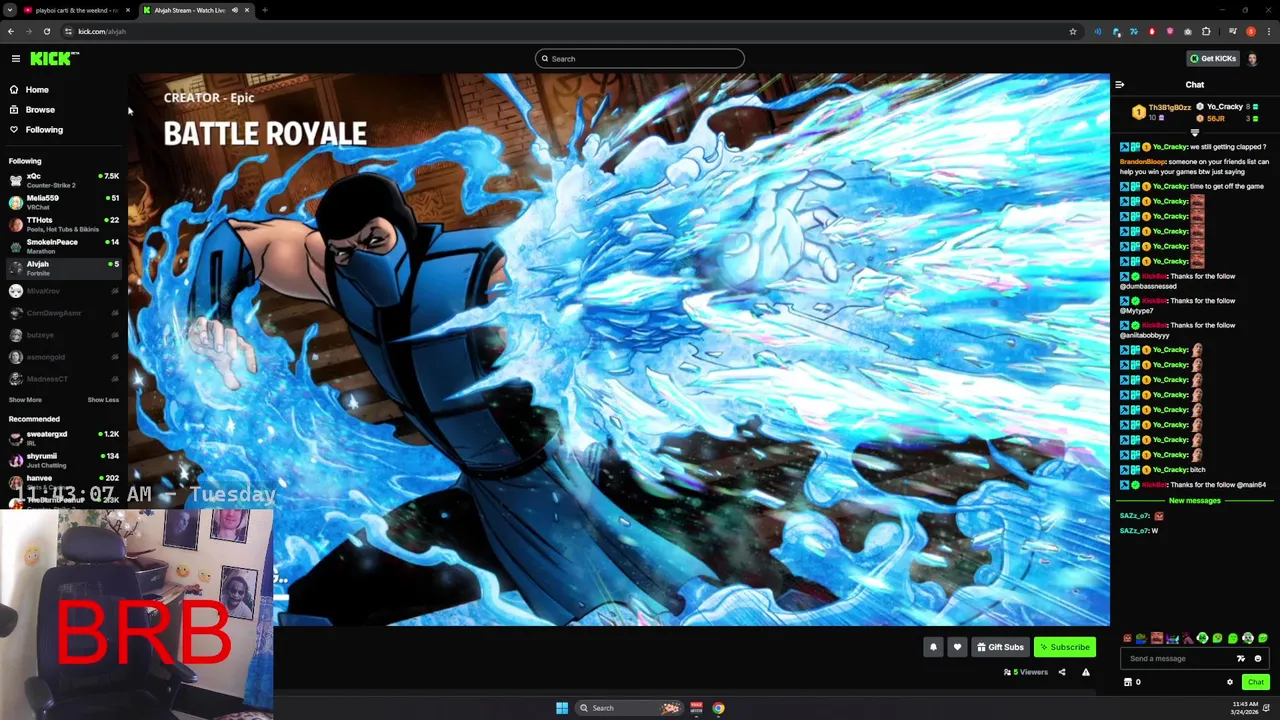Mute the Alvjah Stream tab audio
This screenshot has width=1280, height=720.
coord(235,10)
